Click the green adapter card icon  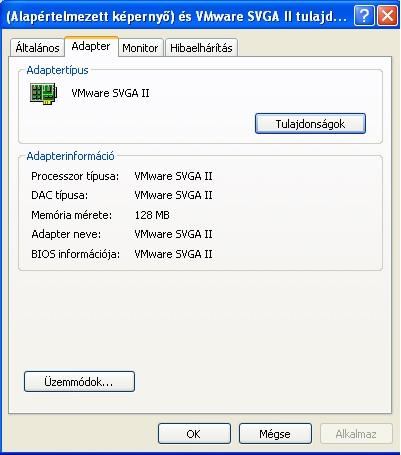[x=44, y=94]
